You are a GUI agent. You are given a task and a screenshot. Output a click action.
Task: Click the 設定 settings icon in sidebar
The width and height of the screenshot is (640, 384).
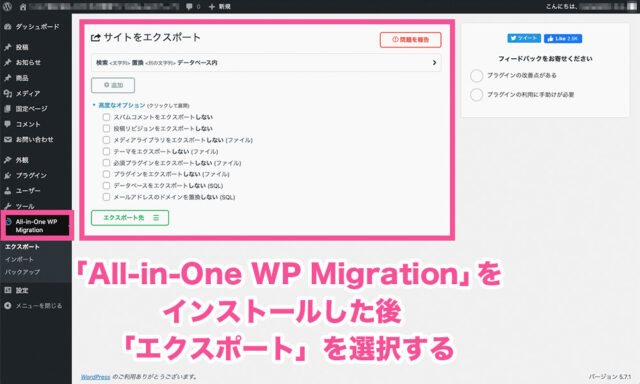[7, 290]
